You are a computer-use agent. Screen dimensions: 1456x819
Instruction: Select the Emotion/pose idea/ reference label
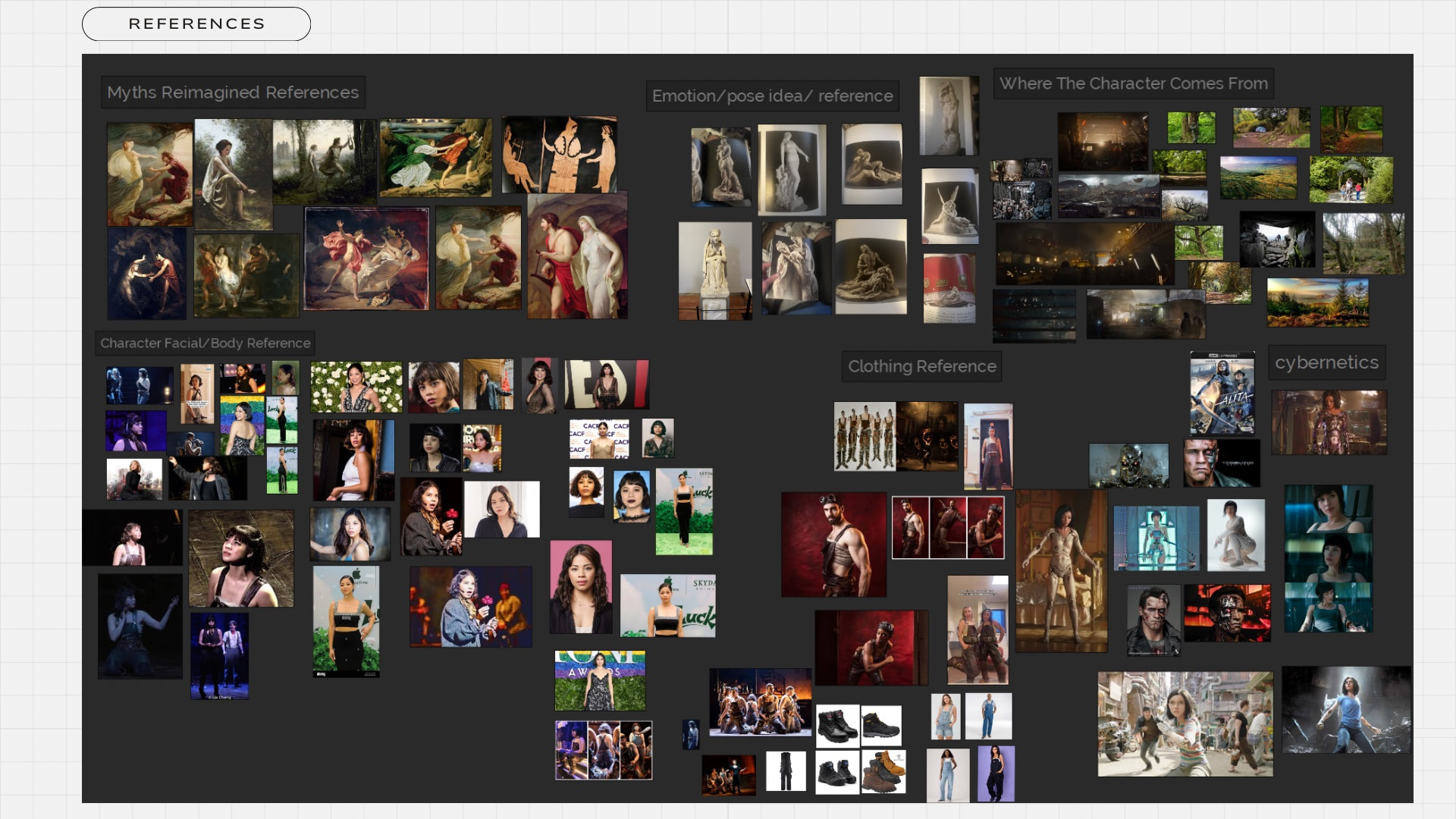(772, 96)
